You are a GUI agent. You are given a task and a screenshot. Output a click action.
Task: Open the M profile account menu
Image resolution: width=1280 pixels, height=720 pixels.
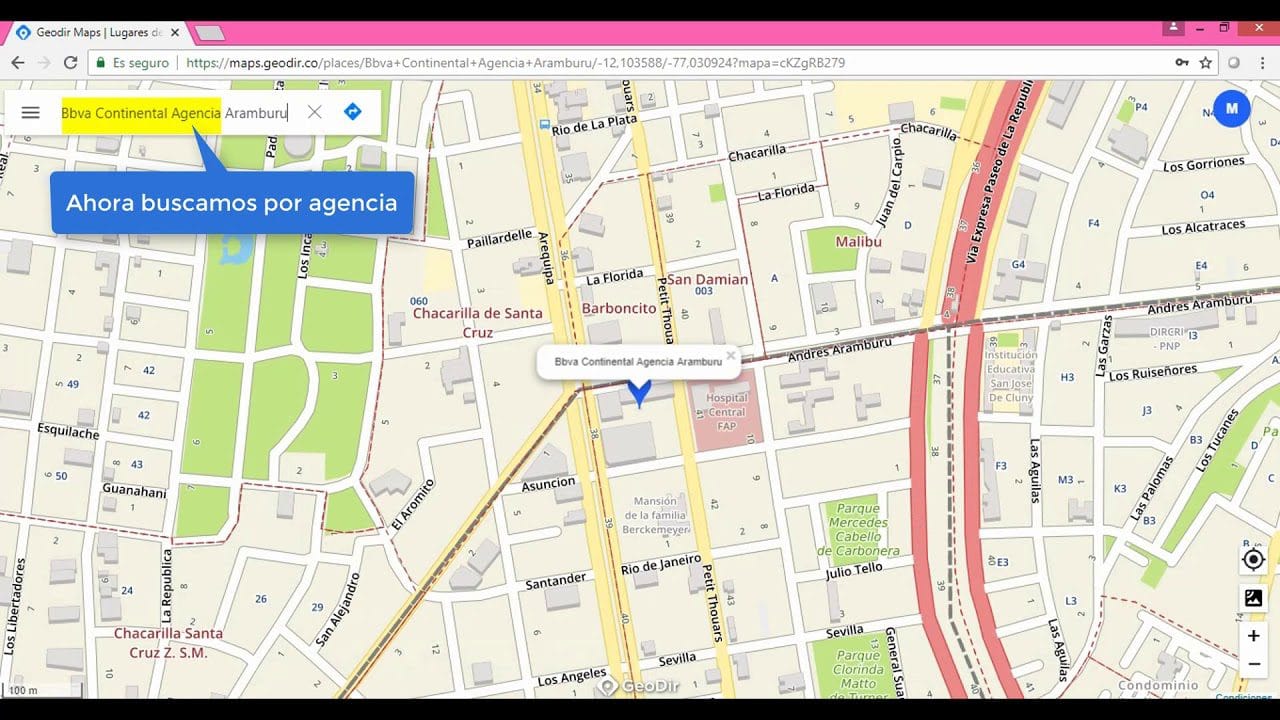1231,109
